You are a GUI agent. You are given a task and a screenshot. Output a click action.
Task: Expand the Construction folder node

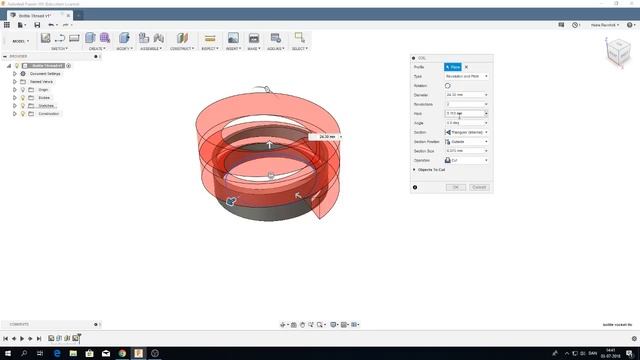click(15, 114)
